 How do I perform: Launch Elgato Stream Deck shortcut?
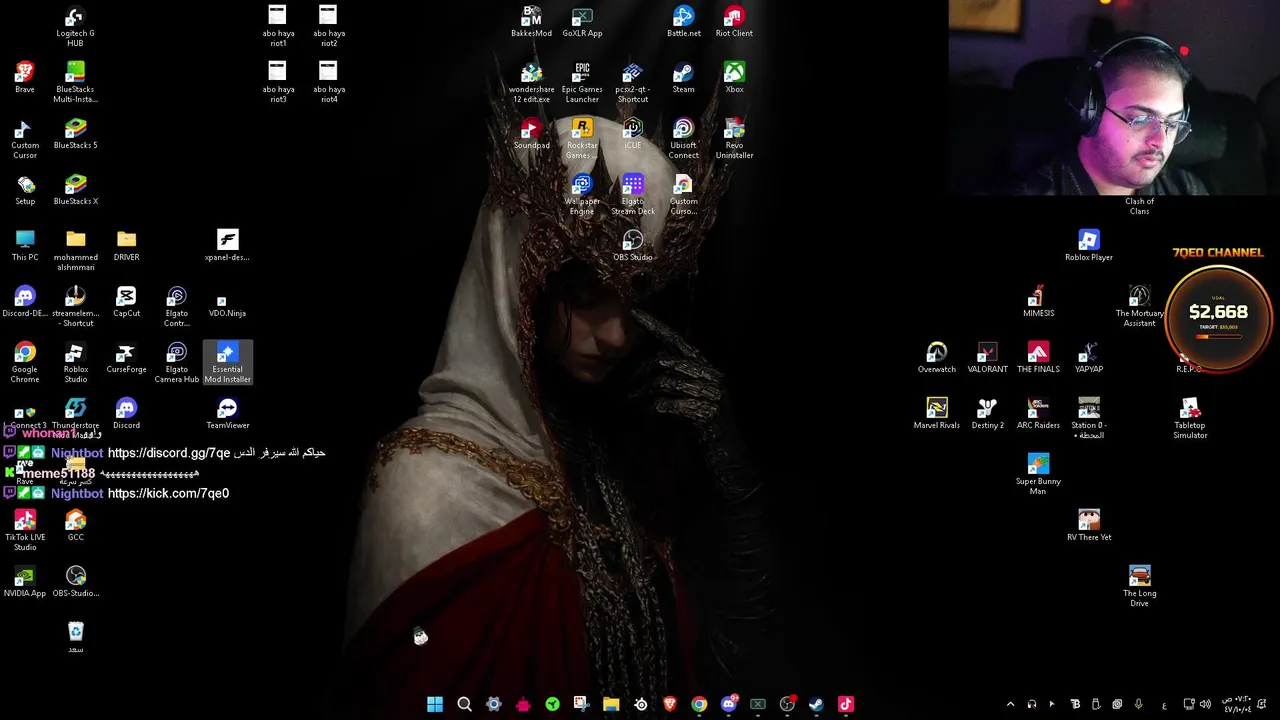pyautogui.click(x=632, y=195)
